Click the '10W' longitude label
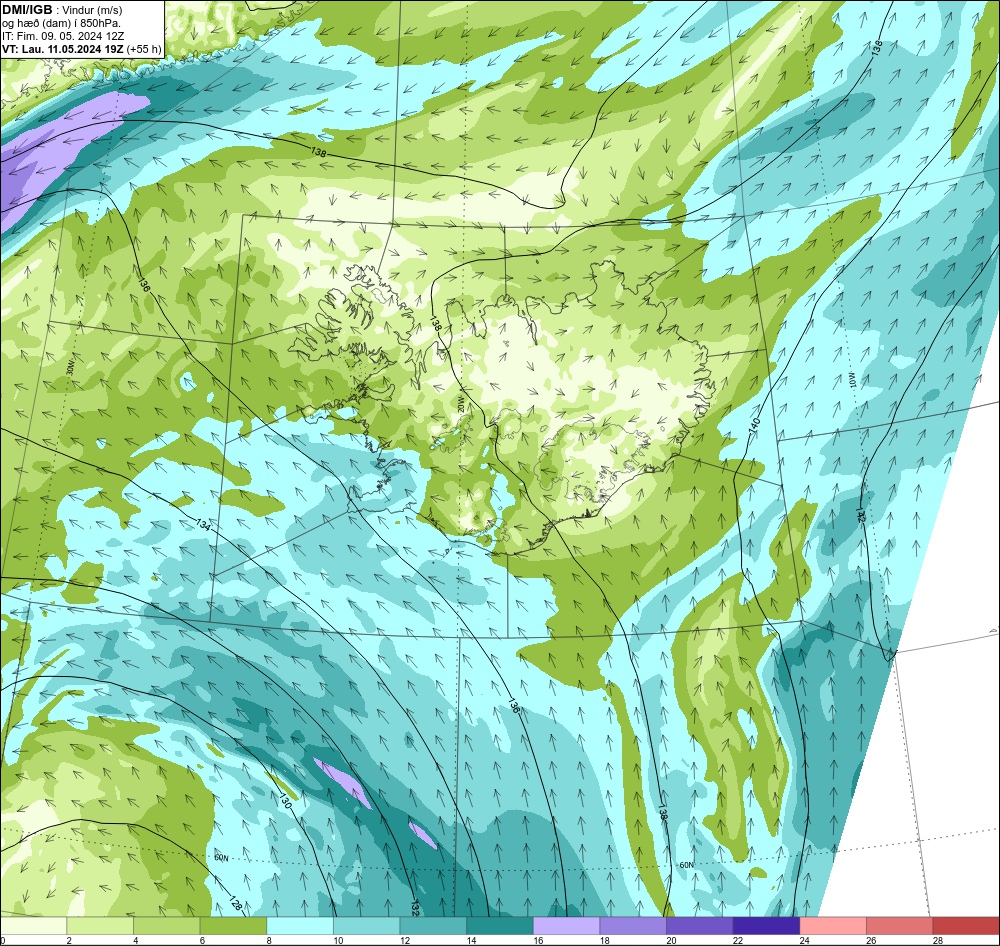This screenshot has height=946, width=1000. 851,382
